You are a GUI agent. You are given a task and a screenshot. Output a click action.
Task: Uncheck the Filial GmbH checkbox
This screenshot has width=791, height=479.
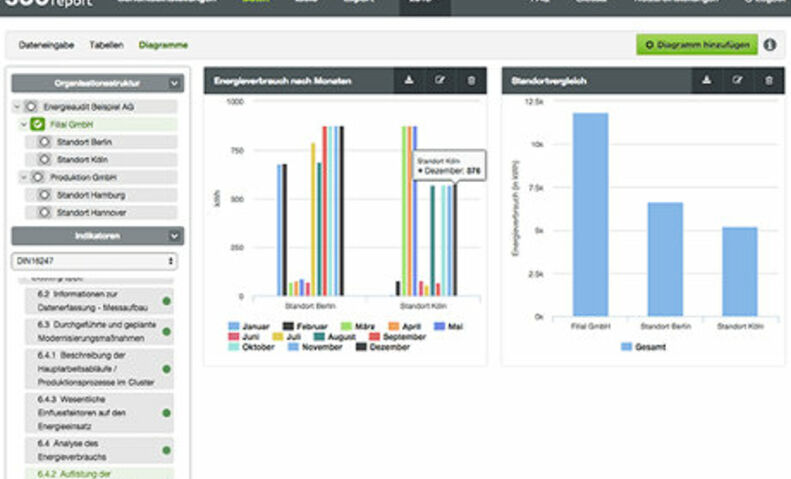(36, 125)
